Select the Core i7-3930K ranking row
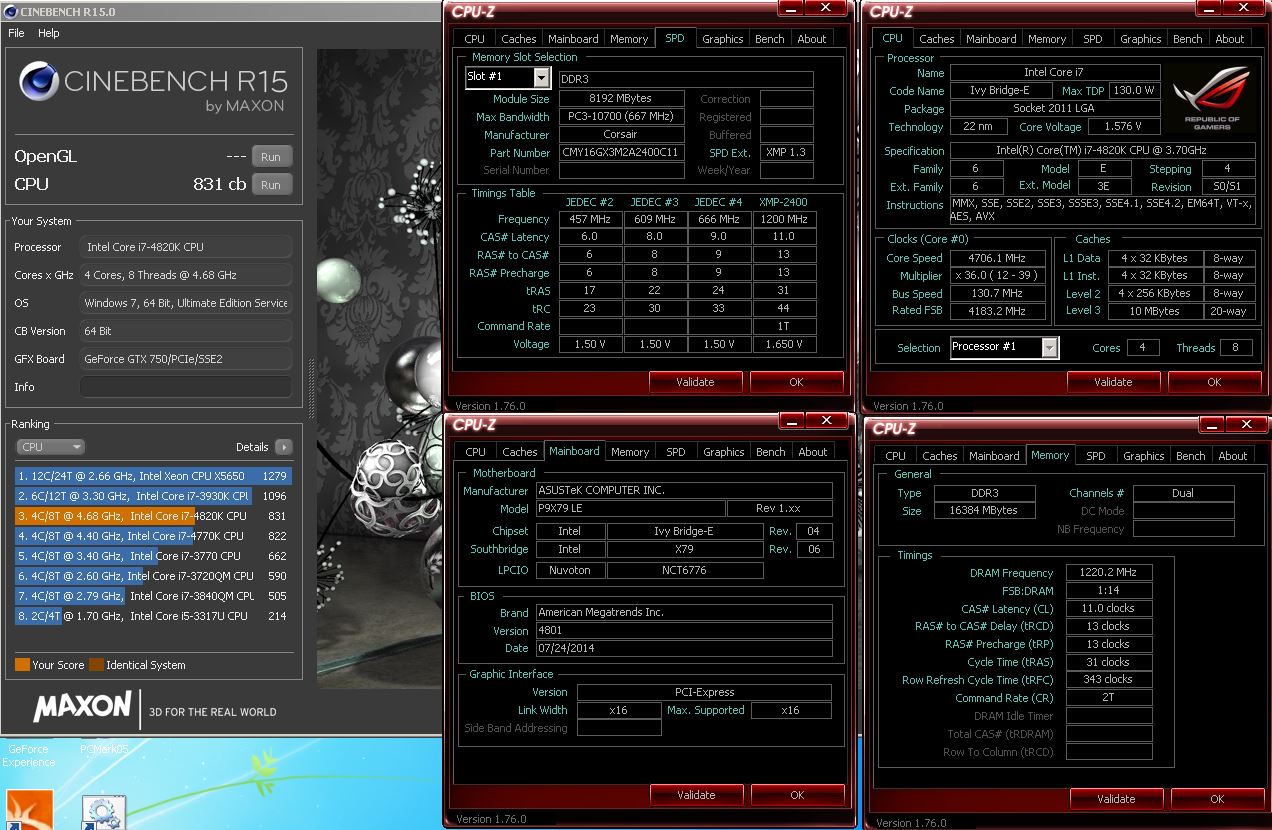Image resolution: width=1272 pixels, height=830 pixels. (x=154, y=496)
